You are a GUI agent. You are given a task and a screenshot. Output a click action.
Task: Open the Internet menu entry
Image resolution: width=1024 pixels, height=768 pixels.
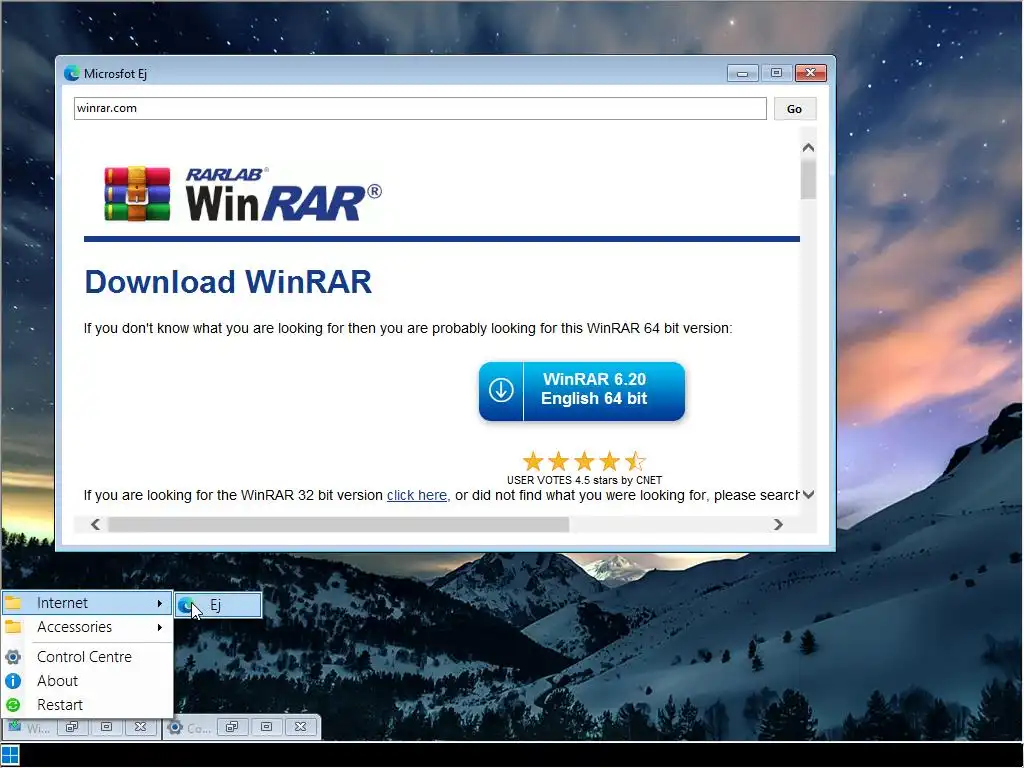[88, 603]
